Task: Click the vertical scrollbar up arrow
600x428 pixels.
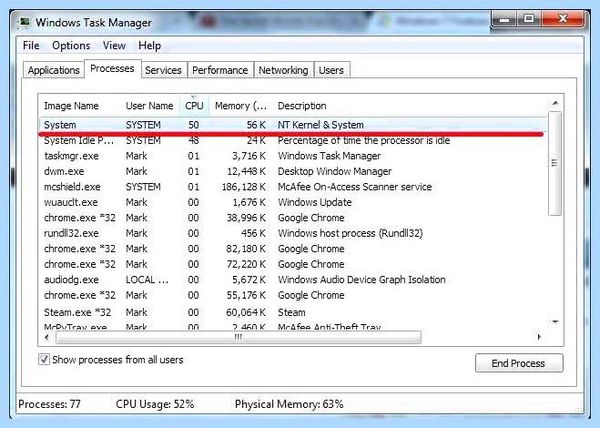Action: point(555,103)
